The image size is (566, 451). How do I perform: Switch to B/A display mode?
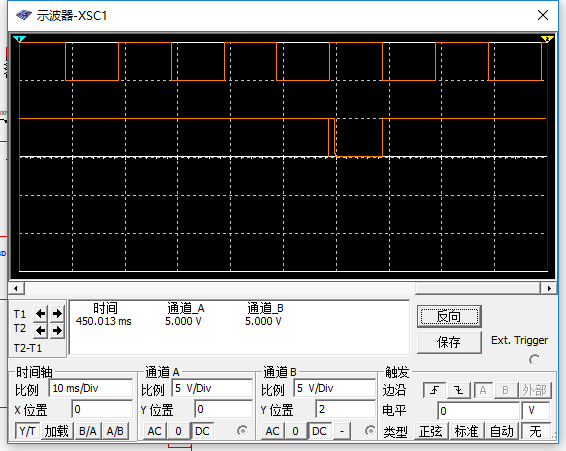pos(88,431)
